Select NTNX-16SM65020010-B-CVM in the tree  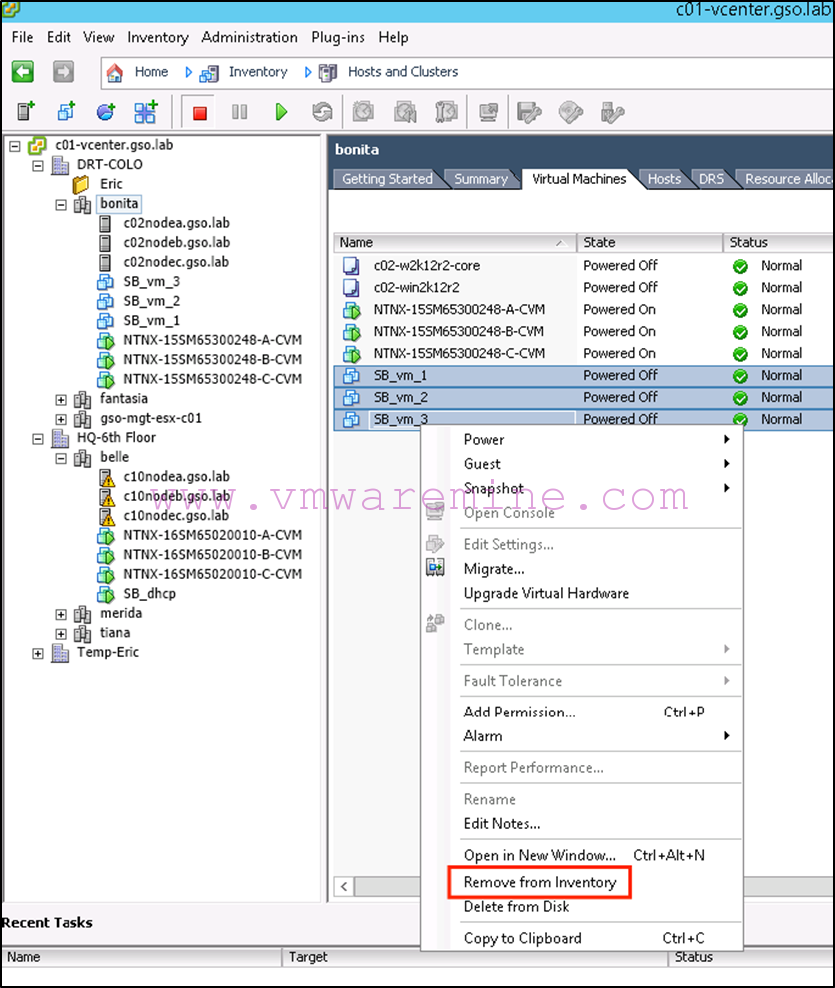coord(212,554)
